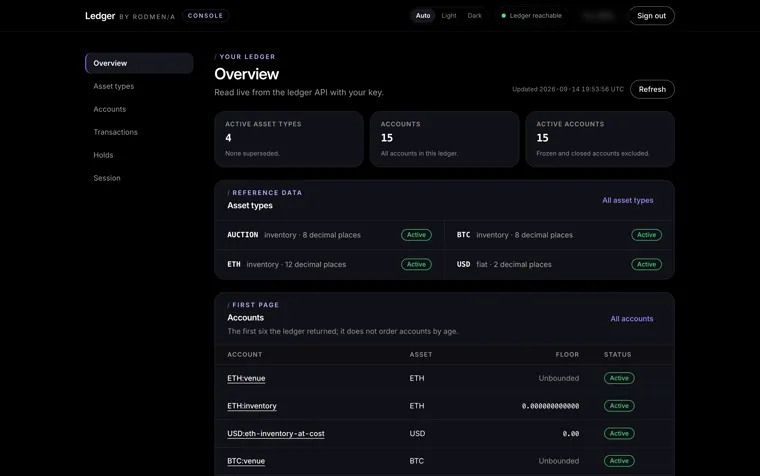
Task: Click the 0.000000000000 floor value
Action: pyautogui.click(x=551, y=406)
